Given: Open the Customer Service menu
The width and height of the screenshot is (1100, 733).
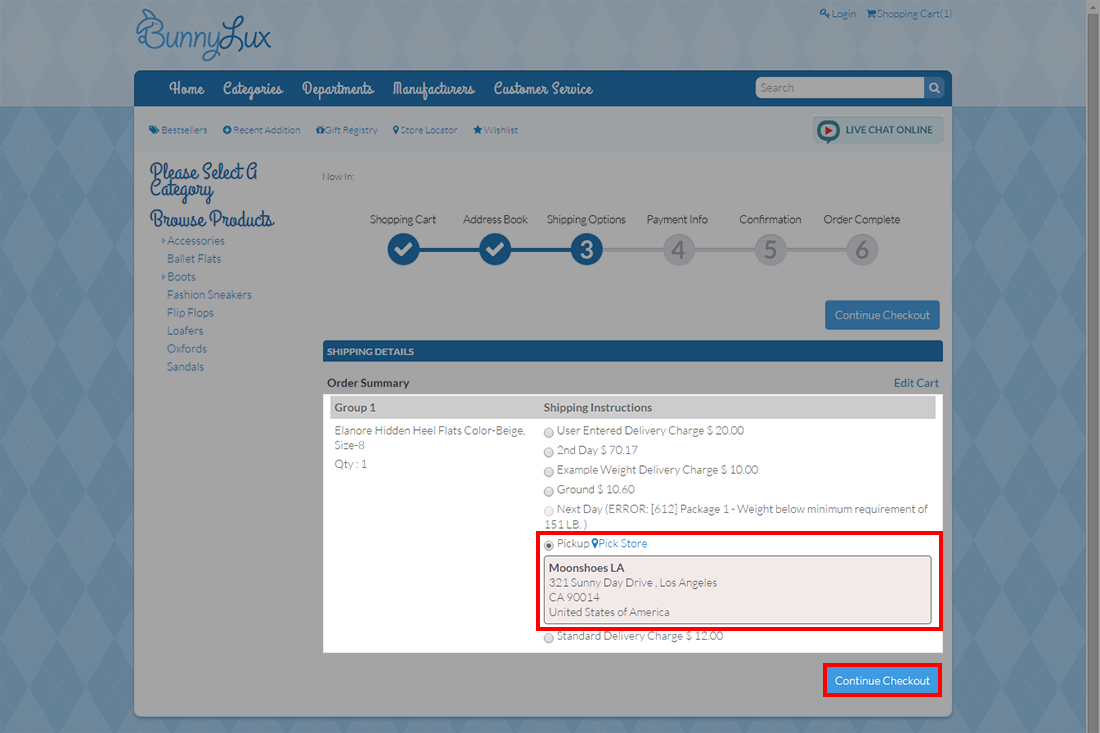Looking at the screenshot, I should point(543,88).
